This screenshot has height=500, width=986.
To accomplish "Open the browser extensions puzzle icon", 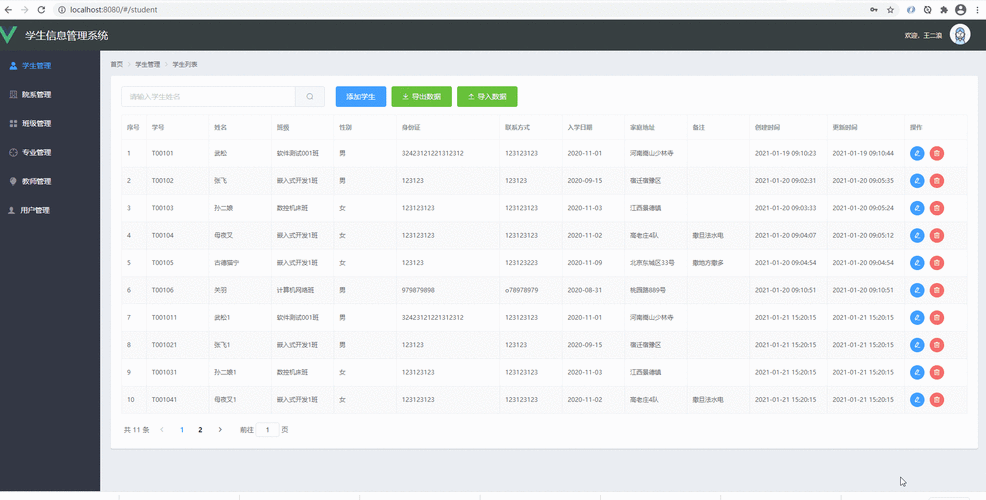I will click(x=943, y=9).
